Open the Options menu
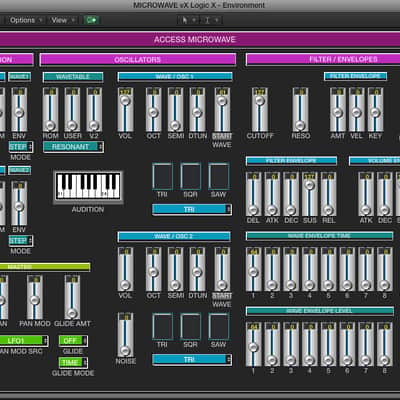The height and width of the screenshot is (400, 400). (x=26, y=20)
